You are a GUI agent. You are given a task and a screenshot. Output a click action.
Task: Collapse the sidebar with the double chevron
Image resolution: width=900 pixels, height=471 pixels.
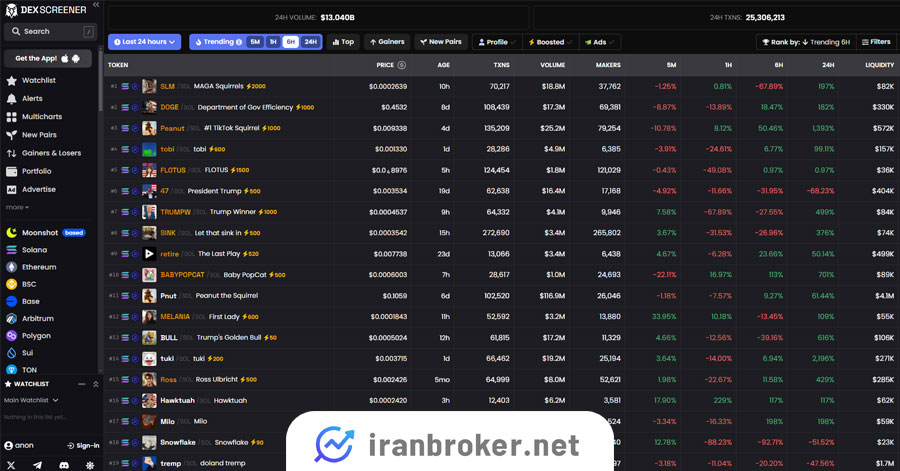[96, 5]
